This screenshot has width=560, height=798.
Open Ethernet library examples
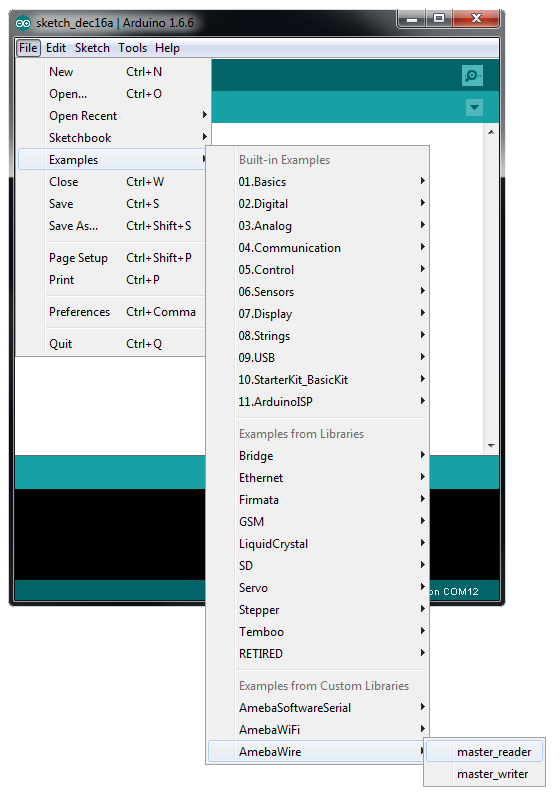click(318, 477)
